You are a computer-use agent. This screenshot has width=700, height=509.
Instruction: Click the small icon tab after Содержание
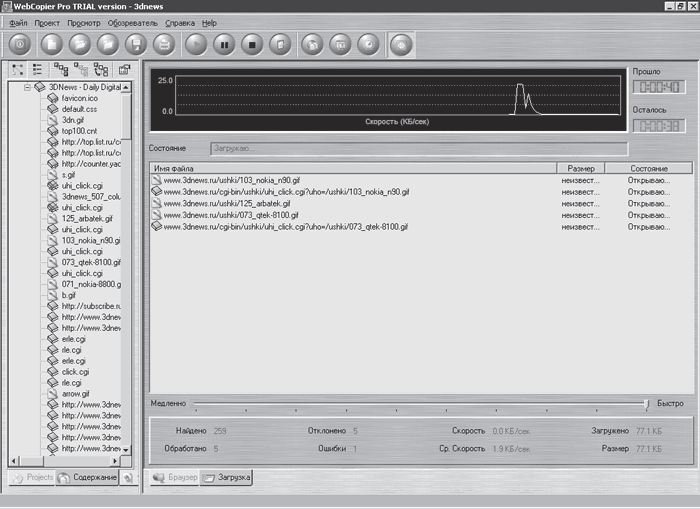128,477
